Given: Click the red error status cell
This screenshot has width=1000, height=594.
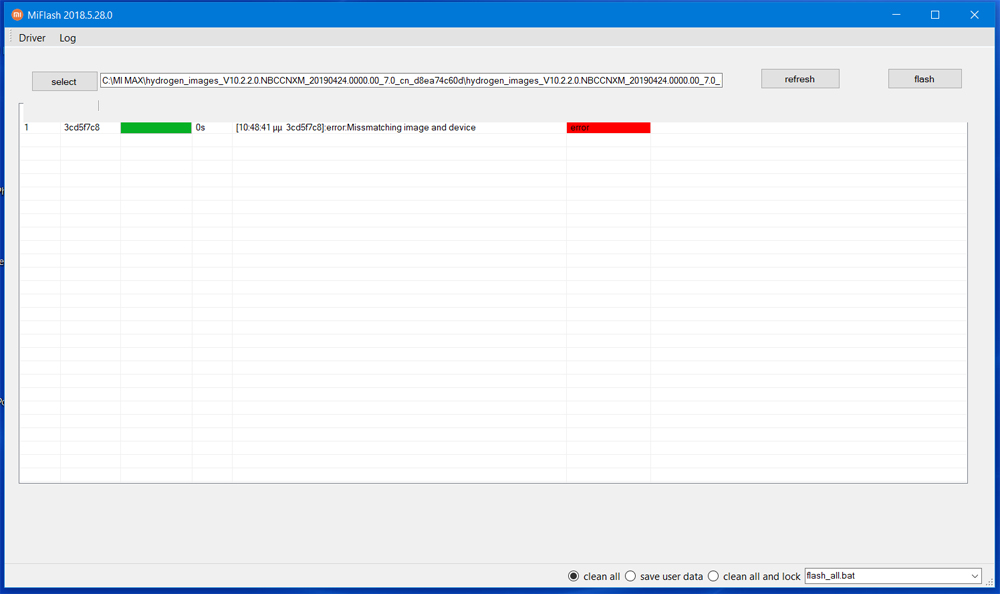Looking at the screenshot, I should (608, 128).
